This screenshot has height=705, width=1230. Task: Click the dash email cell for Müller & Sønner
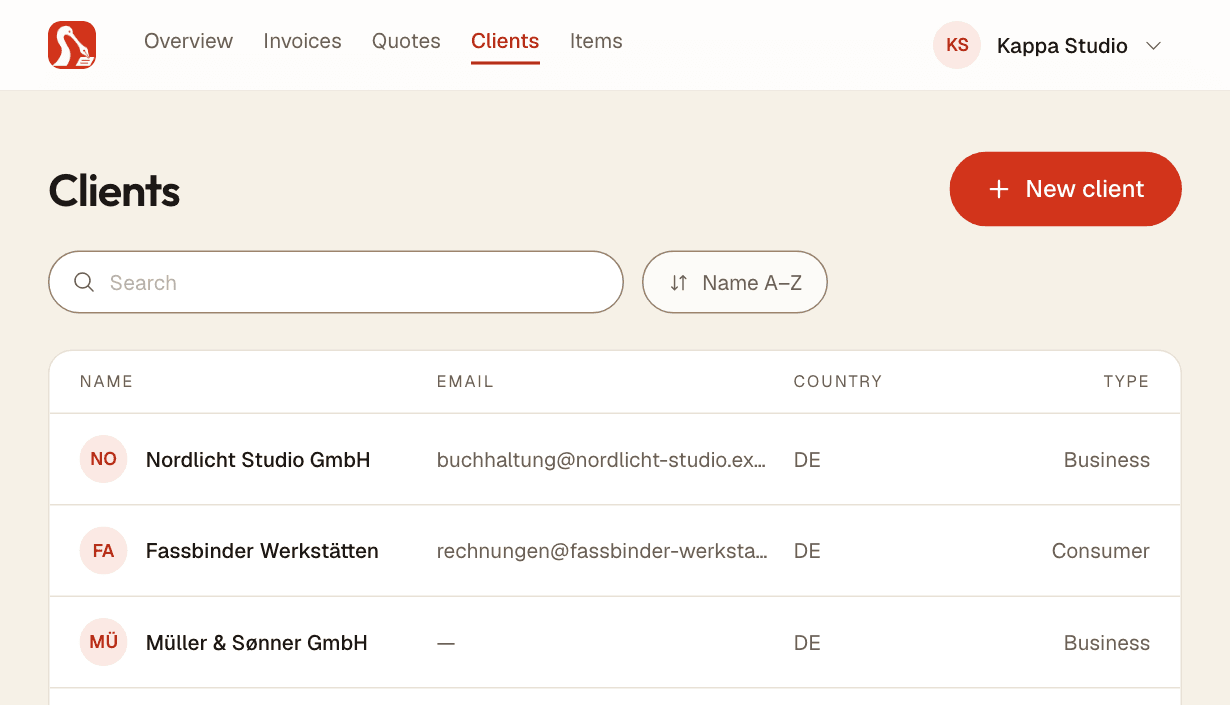click(446, 643)
